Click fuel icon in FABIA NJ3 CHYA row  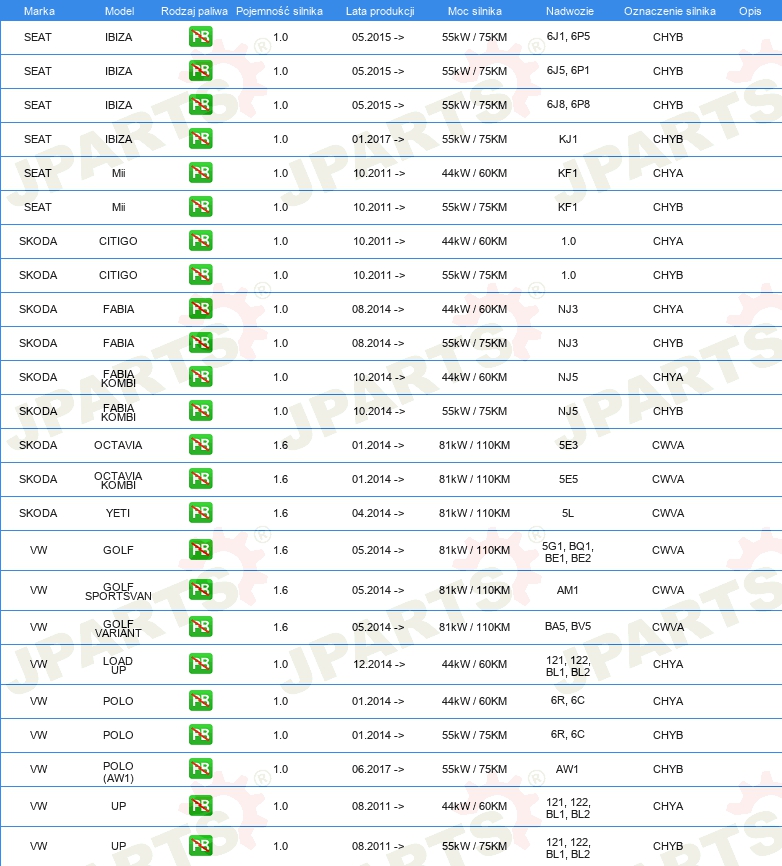(x=200, y=309)
